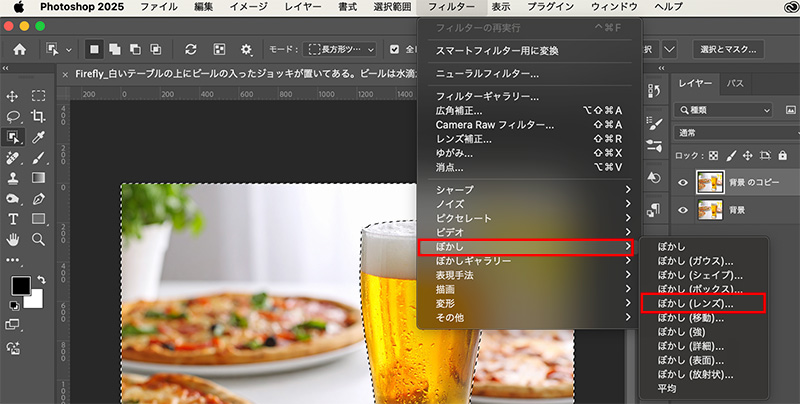Select the Brush tool
Screen dimensions: 800x404
pyautogui.click(x=38, y=158)
